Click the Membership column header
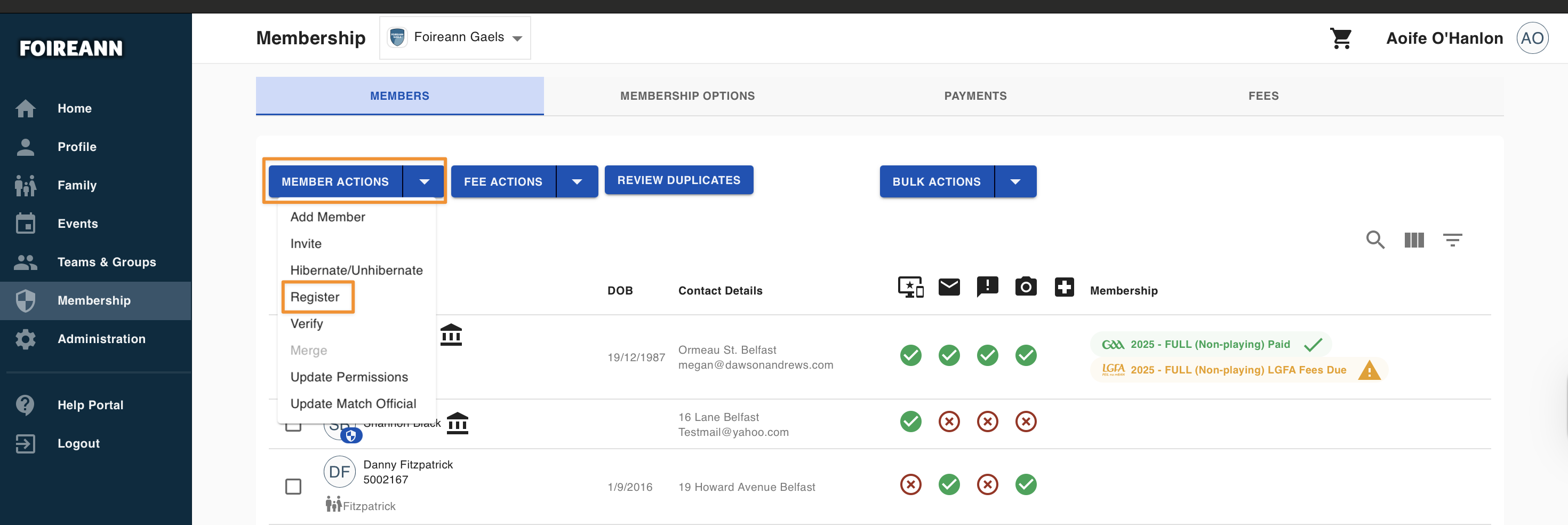Image resolution: width=1568 pixels, height=525 pixels. [x=1124, y=291]
